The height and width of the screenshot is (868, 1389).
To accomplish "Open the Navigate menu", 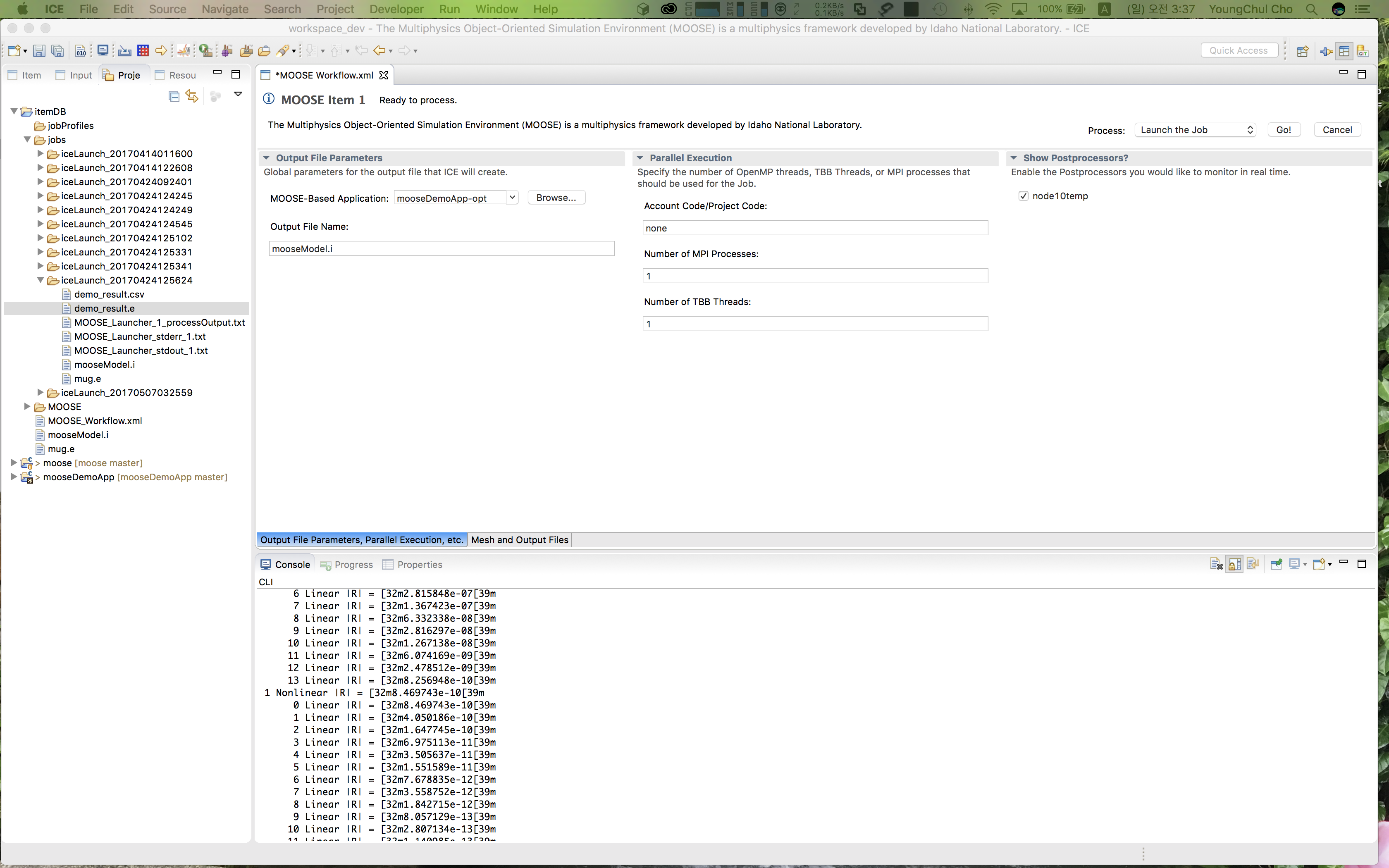I will pos(225,9).
